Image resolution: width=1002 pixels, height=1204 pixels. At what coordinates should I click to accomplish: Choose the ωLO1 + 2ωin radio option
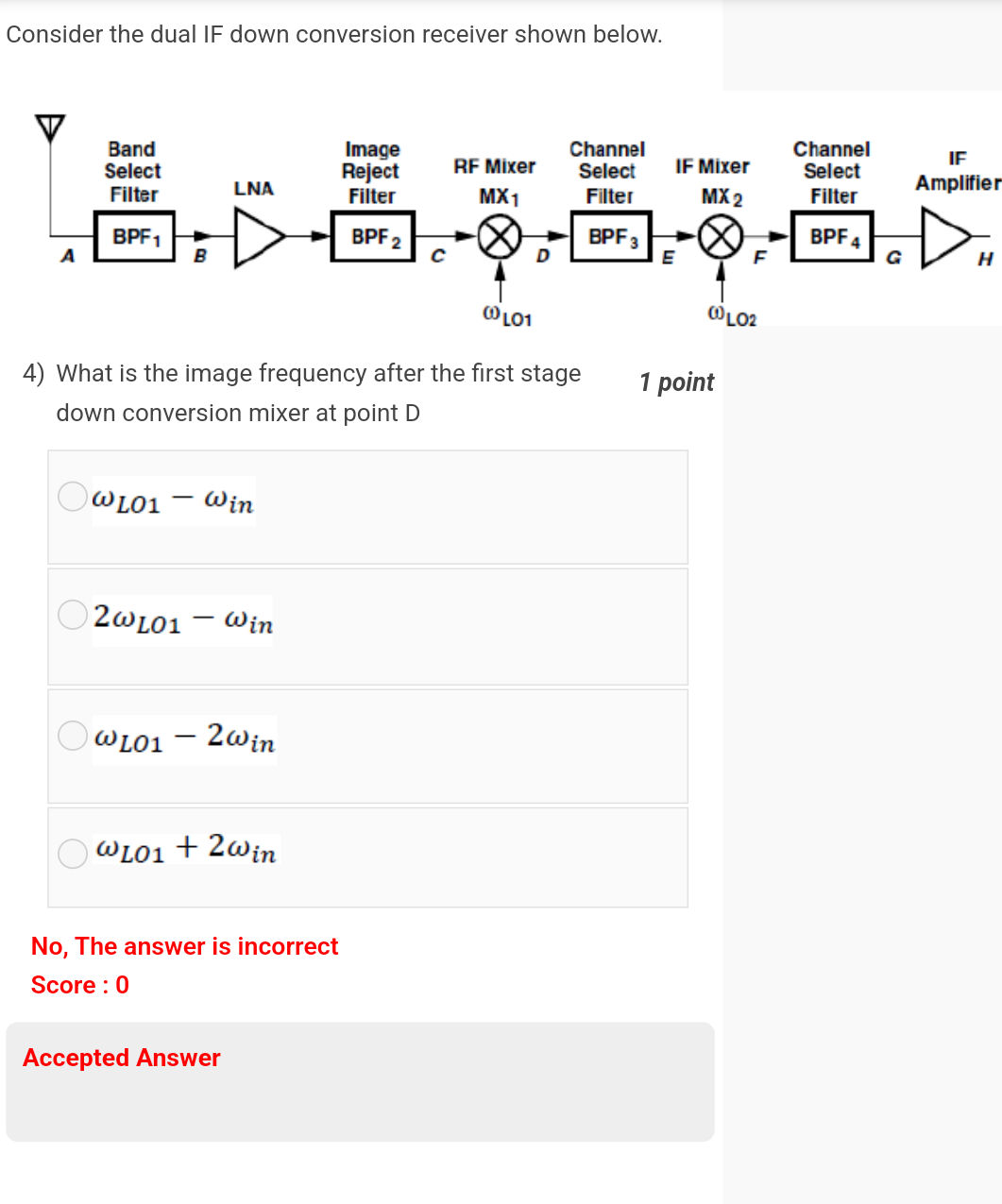[x=72, y=853]
